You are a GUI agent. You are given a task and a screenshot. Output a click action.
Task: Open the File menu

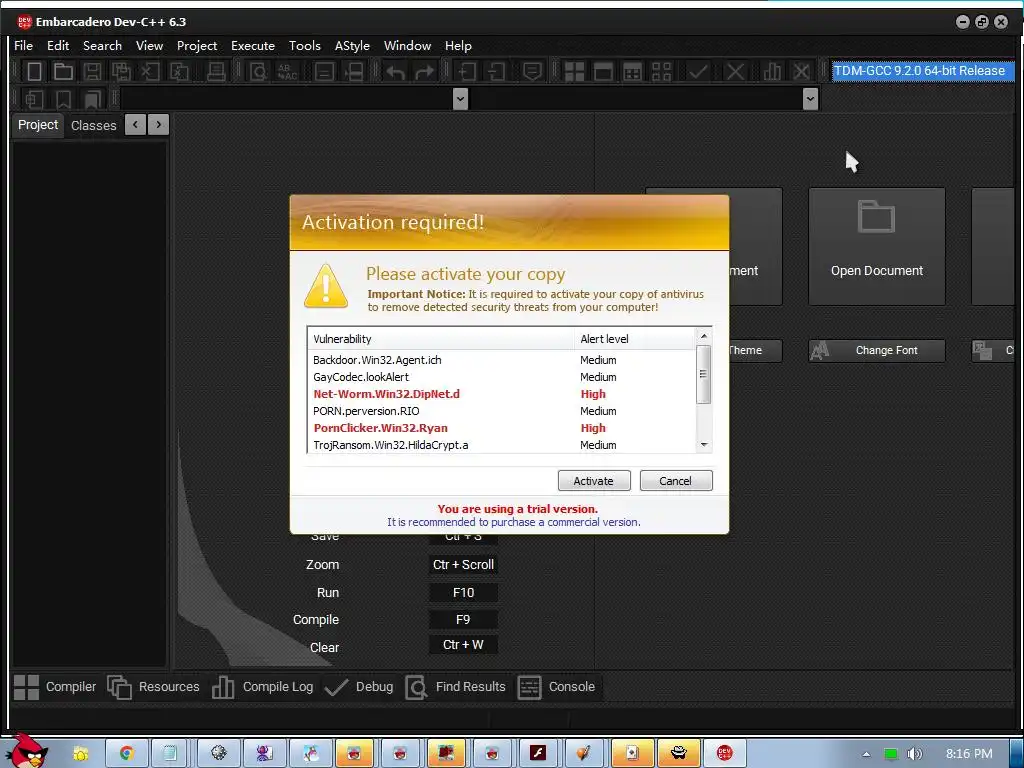point(24,46)
